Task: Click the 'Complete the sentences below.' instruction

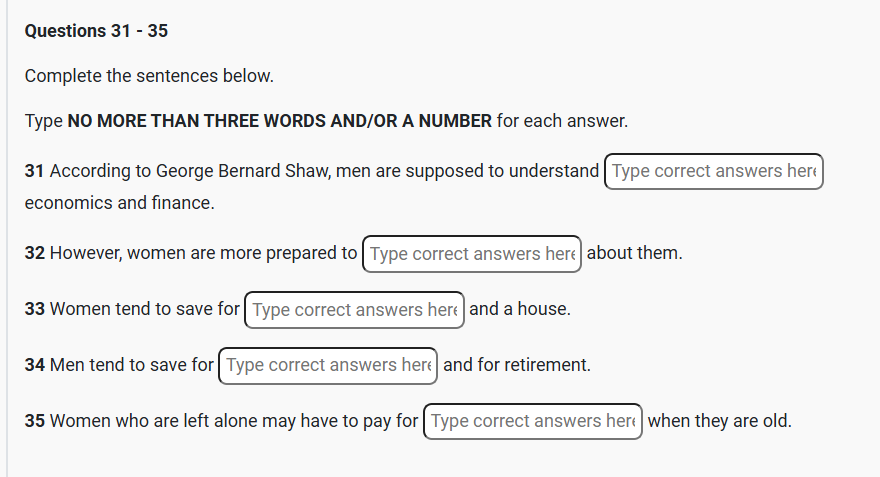Action: pos(149,76)
